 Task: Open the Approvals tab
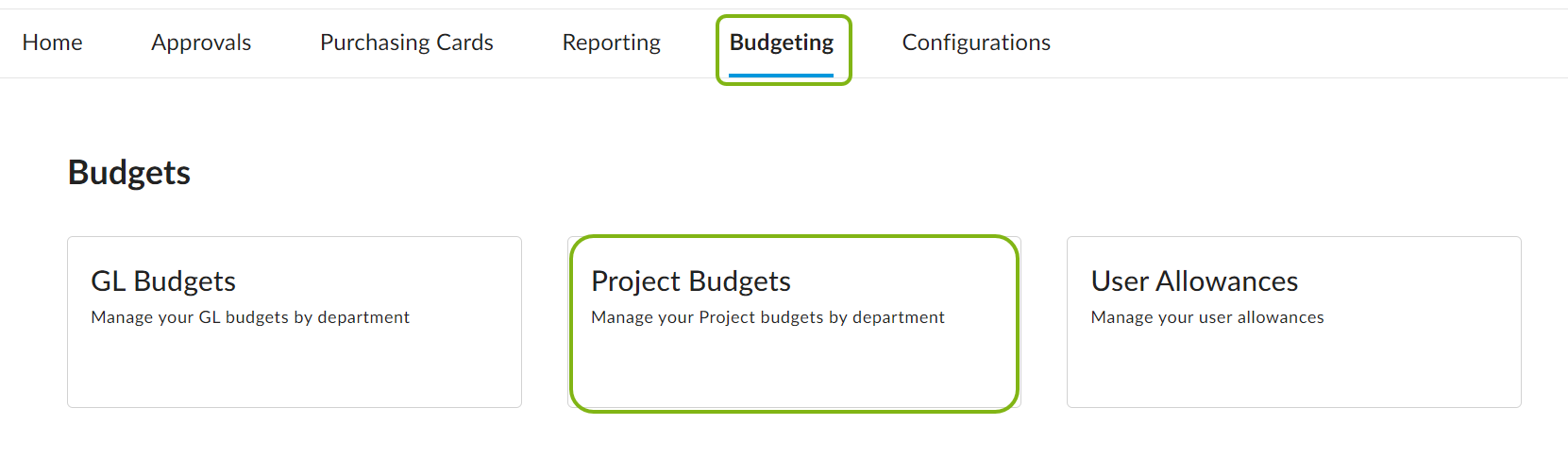coord(201,42)
